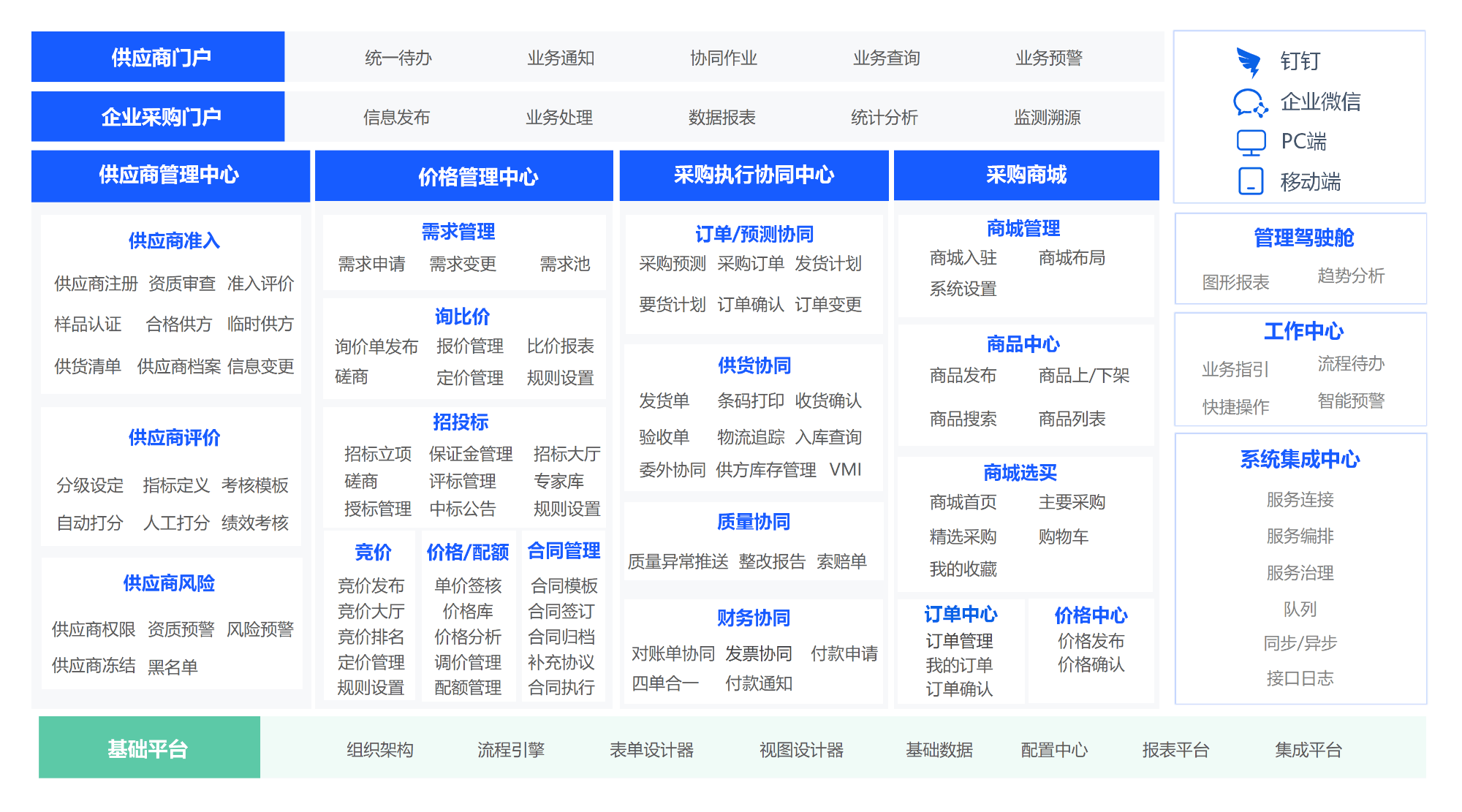The image size is (1462, 812).
Task: Click 合同签订 item
Action: (561, 611)
